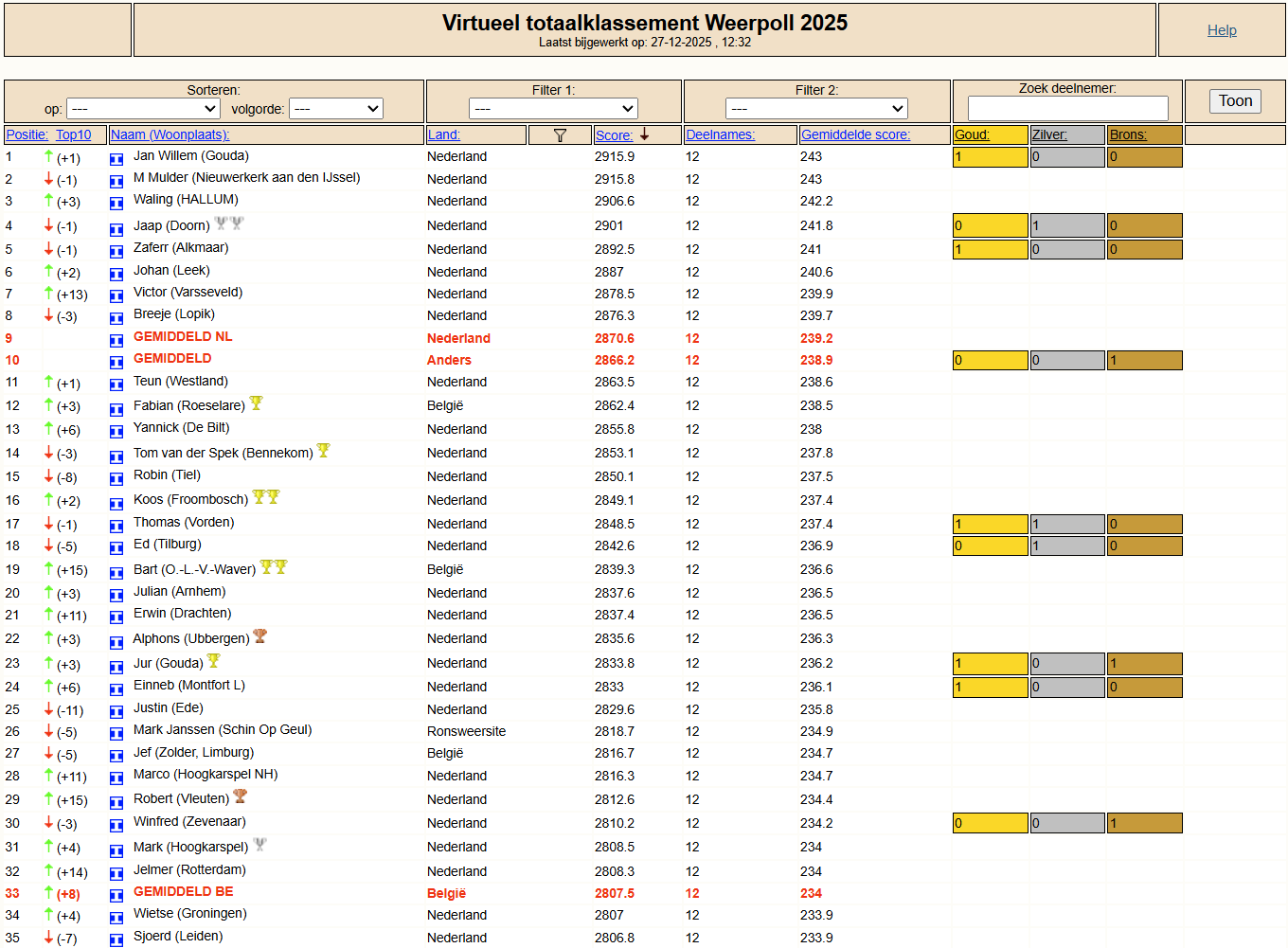
Task: Open the Help link
Action: [x=1222, y=30]
